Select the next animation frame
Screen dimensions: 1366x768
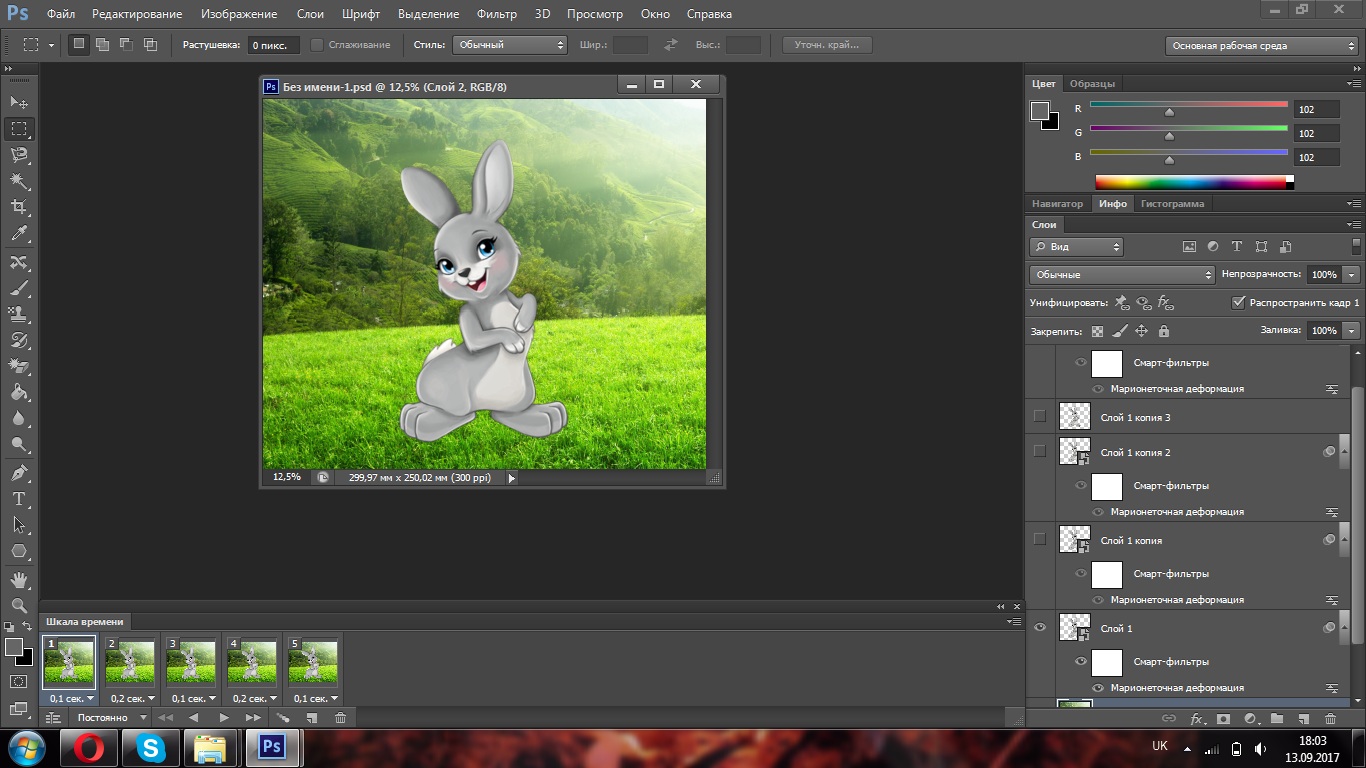click(x=253, y=718)
